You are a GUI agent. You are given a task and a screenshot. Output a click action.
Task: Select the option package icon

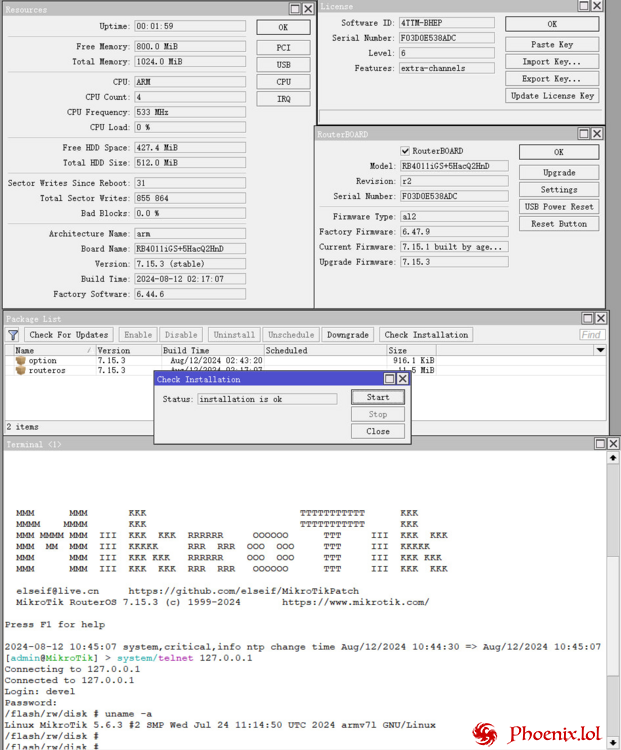pos(20,361)
